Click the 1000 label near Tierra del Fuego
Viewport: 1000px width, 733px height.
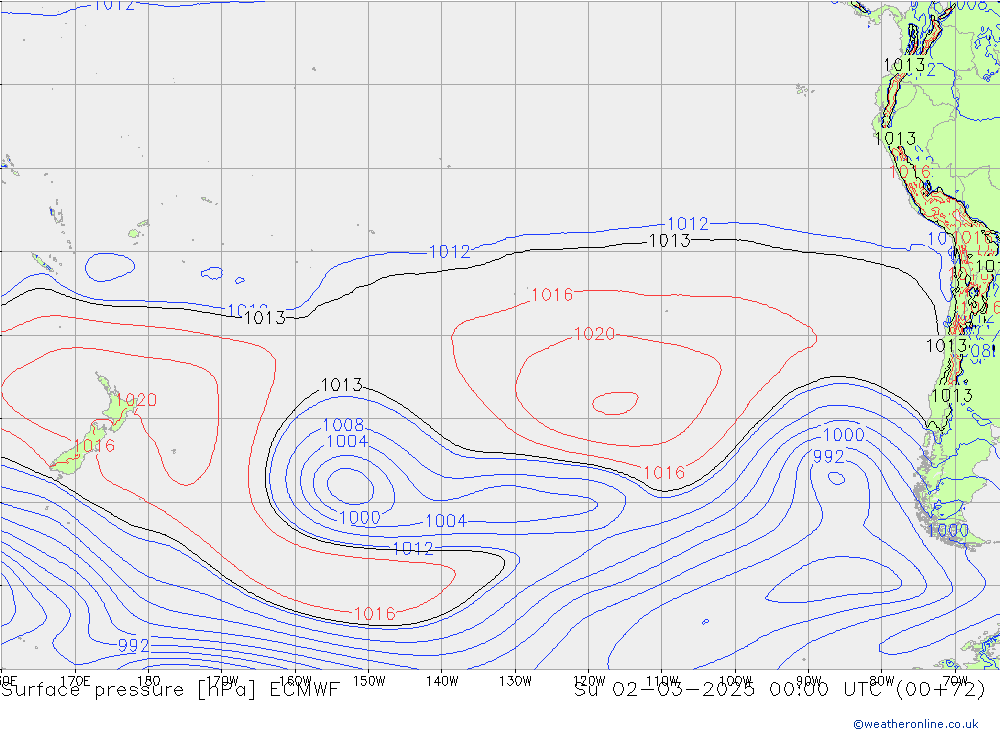pos(948,531)
